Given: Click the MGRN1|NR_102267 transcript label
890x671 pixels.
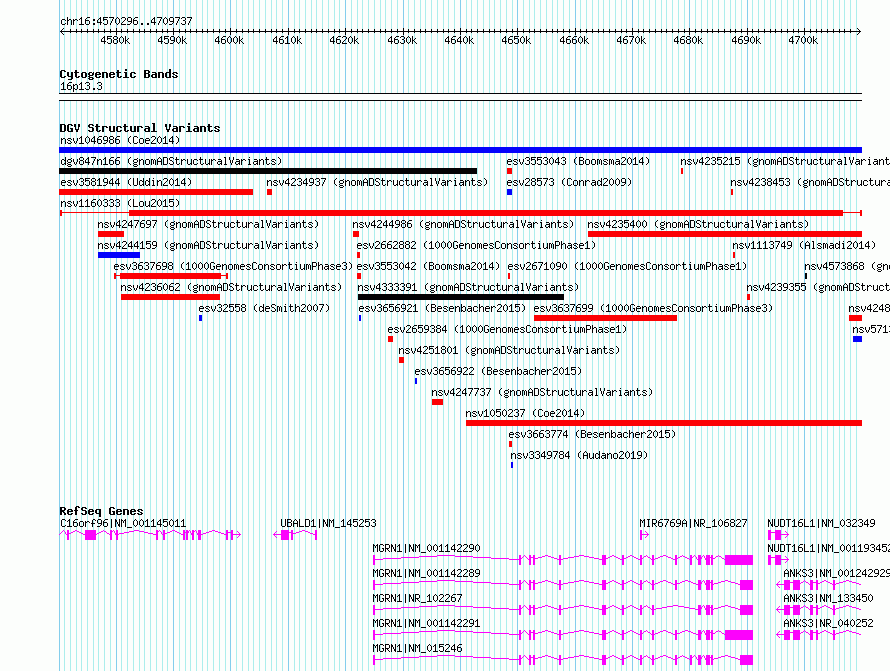Looking at the screenshot, I should coord(417,598).
